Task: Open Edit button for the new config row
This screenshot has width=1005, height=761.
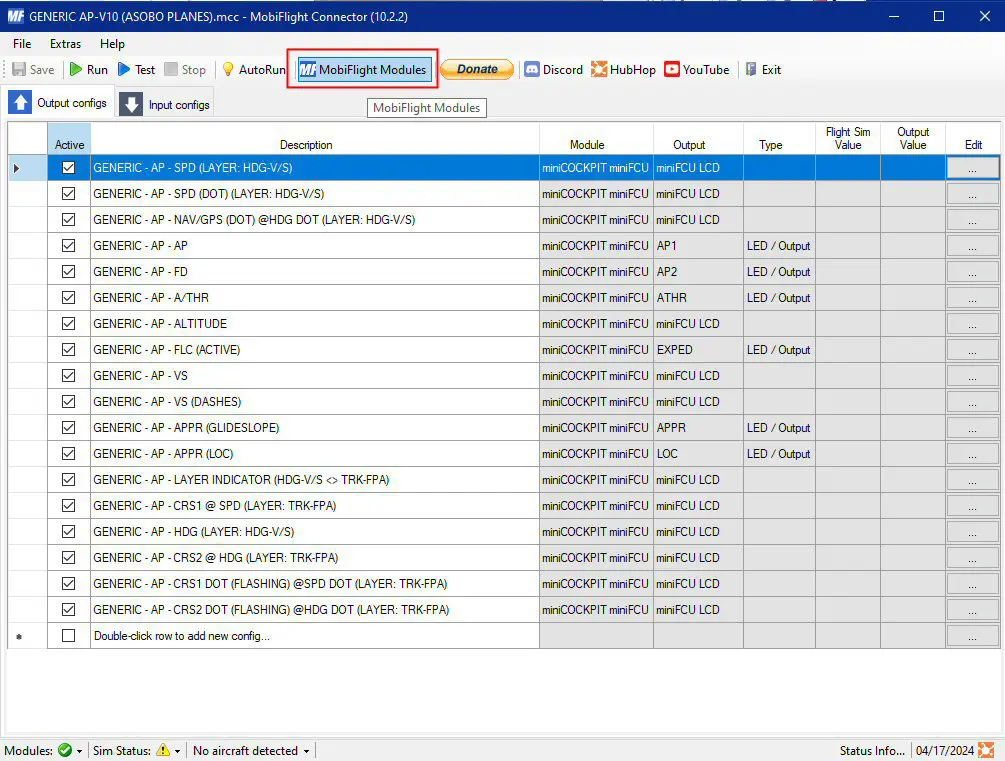Action: click(x=972, y=635)
